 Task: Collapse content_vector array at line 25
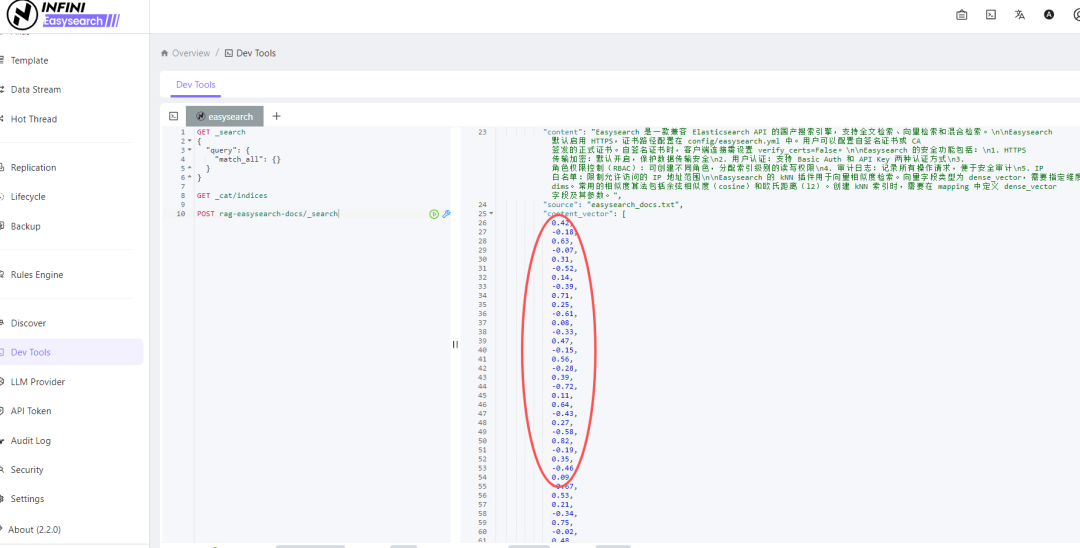click(490, 213)
